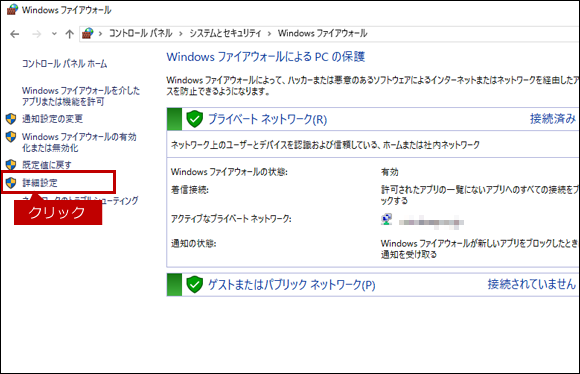Click shield icon beside 詳細設定

[11, 182]
